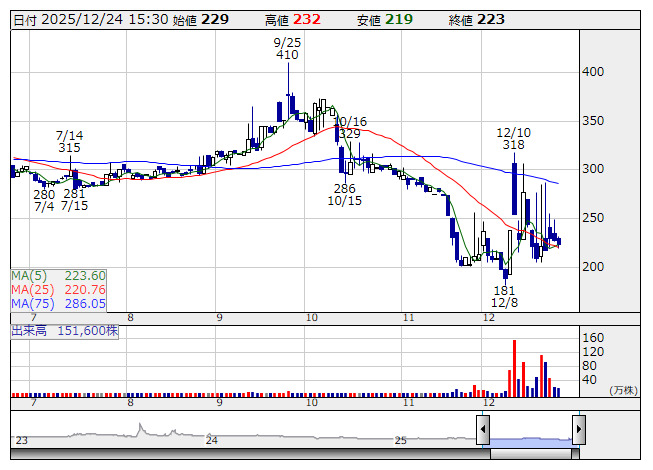This screenshot has height=470, width=653.
Task: Click the 10/16 329 label
Action: pyautogui.click(x=350, y=127)
